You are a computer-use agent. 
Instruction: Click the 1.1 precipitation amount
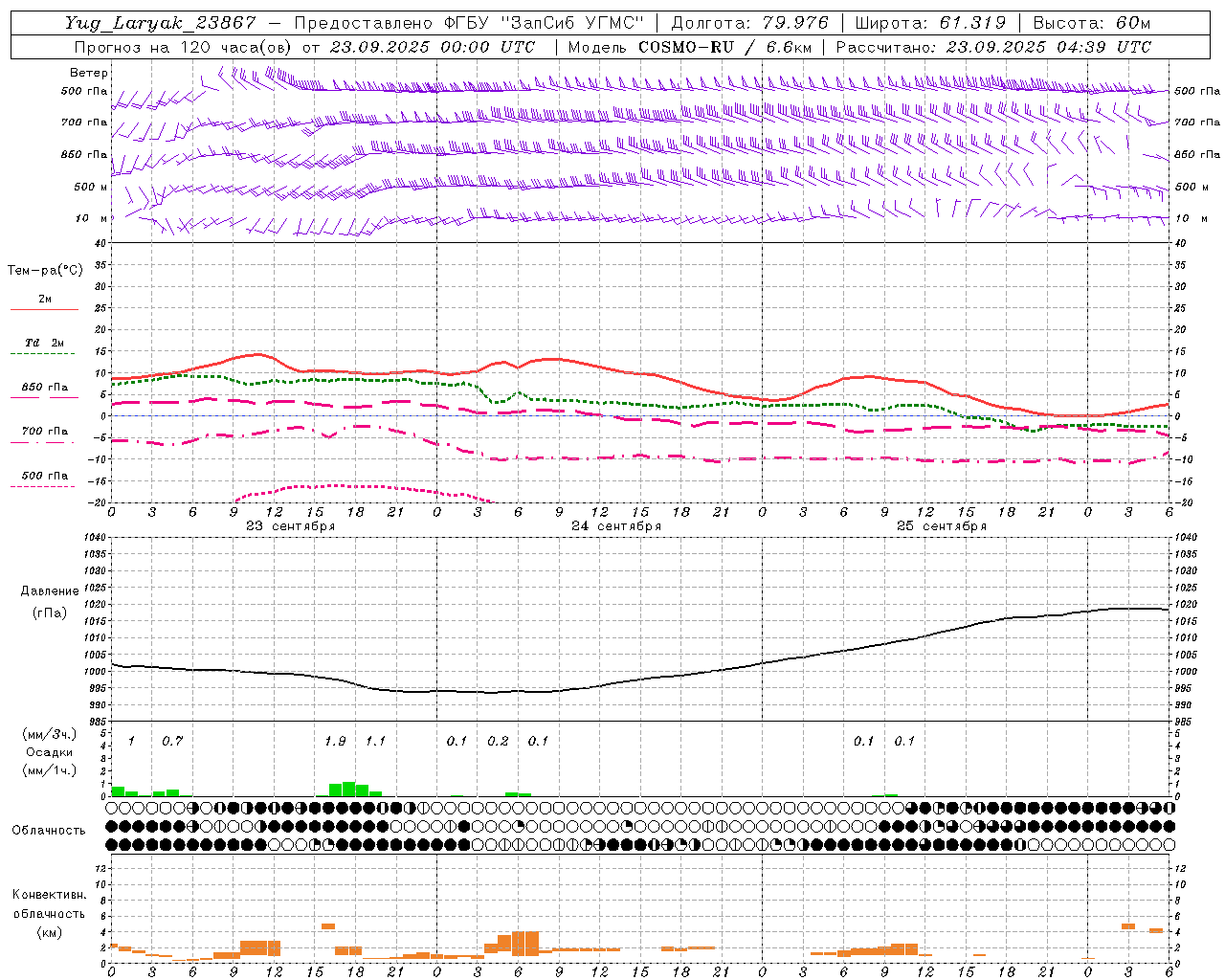[x=375, y=741]
